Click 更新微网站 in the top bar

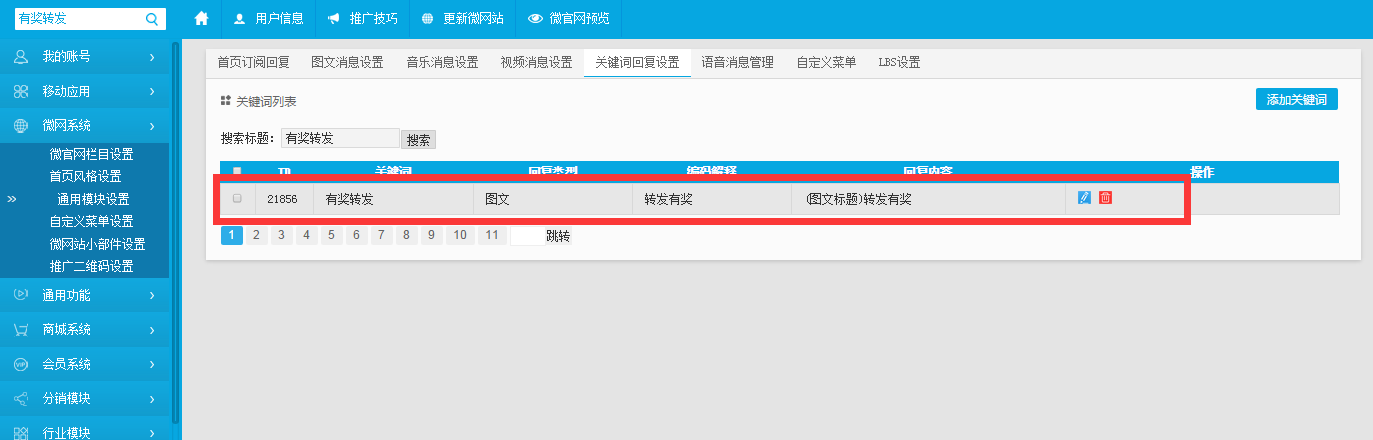pos(462,18)
